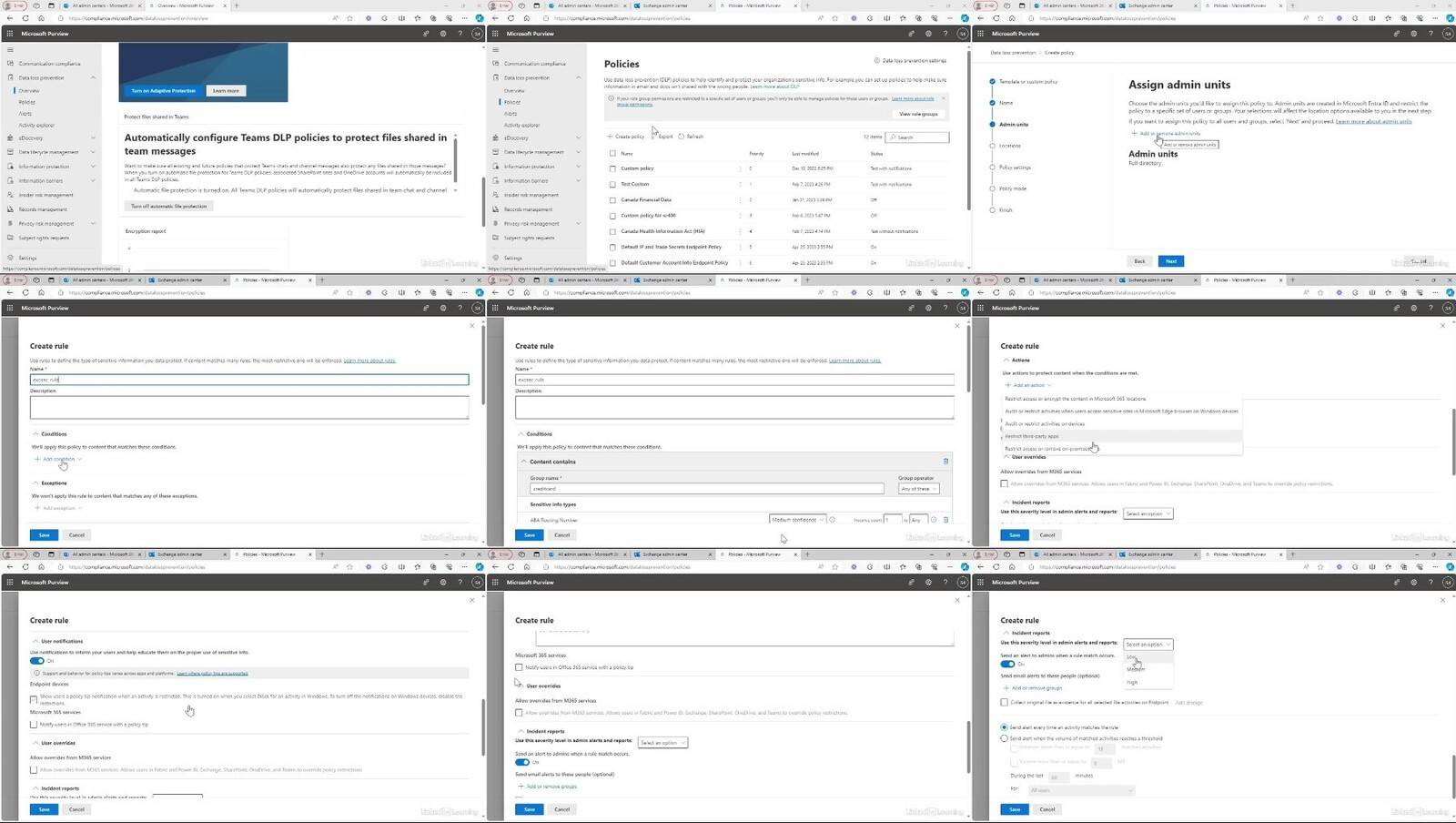Screen dimensions: 1456x823
Task: Click Back in Assign admin units wizard
Action: pos(1139,261)
